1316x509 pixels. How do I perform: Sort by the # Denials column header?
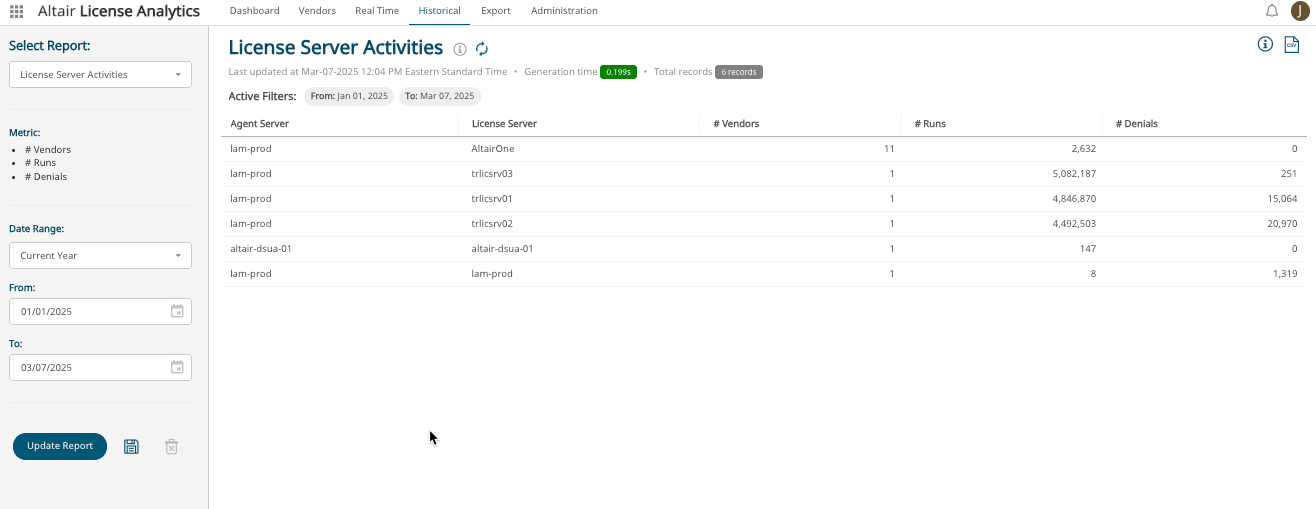point(1136,124)
